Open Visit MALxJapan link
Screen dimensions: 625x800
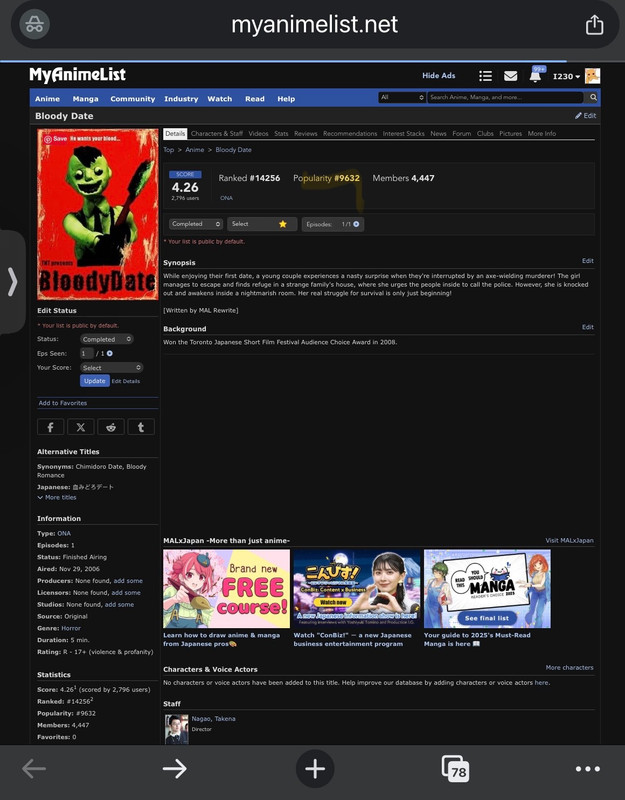click(569, 540)
